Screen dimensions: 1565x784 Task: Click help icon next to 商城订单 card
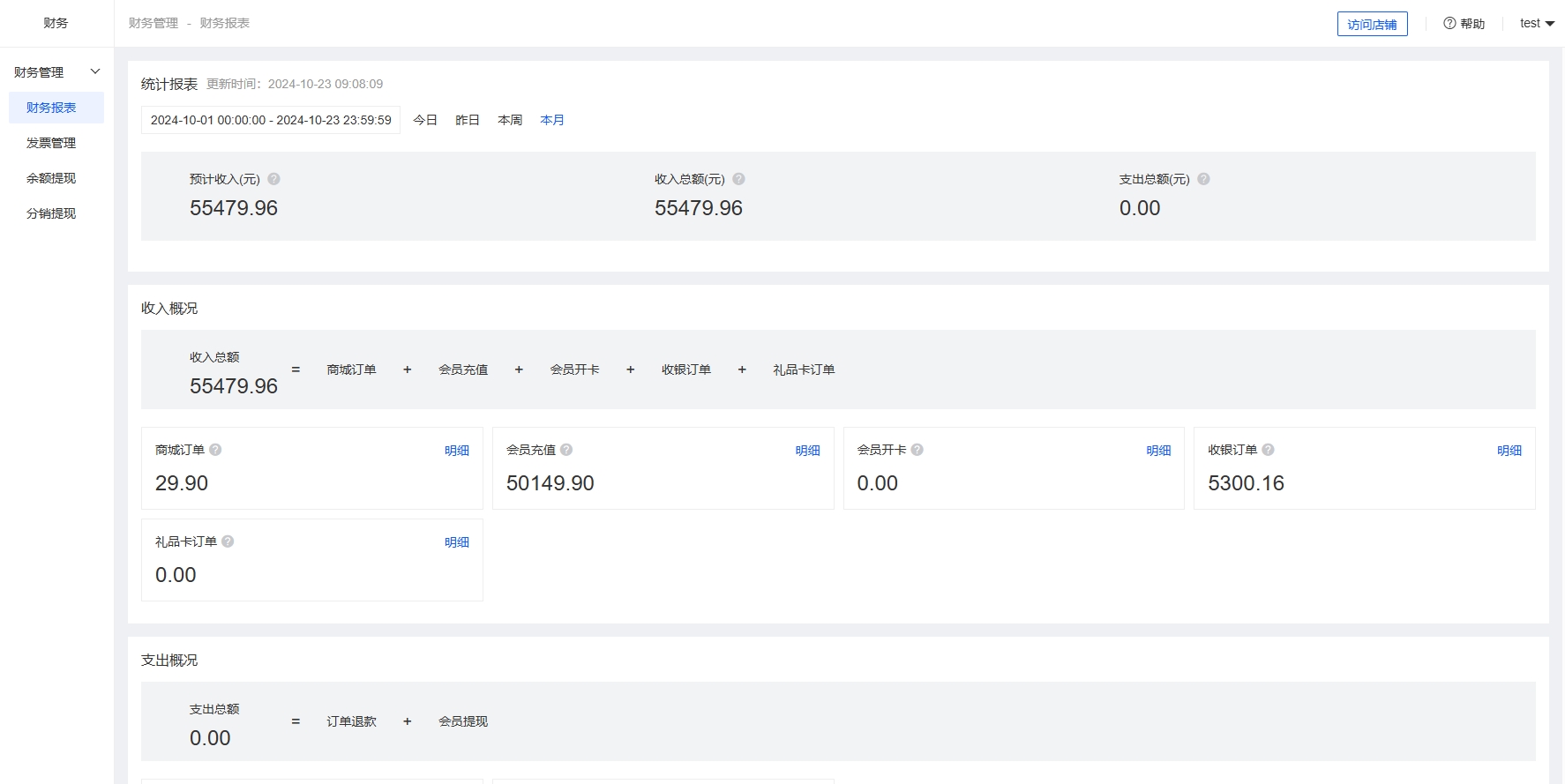tap(215, 450)
